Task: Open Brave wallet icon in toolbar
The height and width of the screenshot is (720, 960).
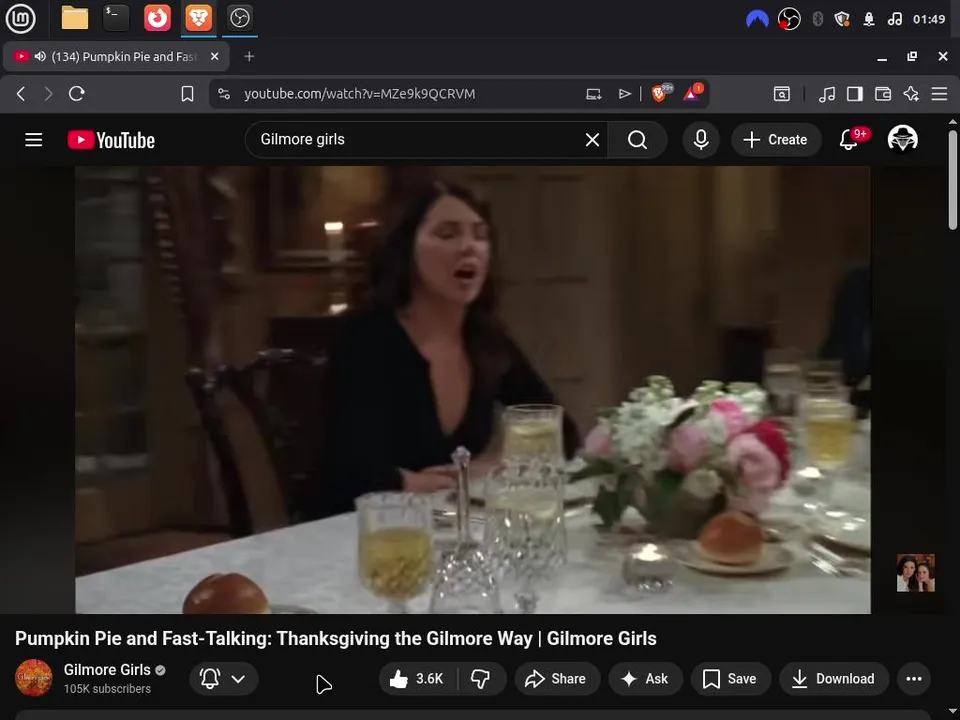Action: coord(883,94)
